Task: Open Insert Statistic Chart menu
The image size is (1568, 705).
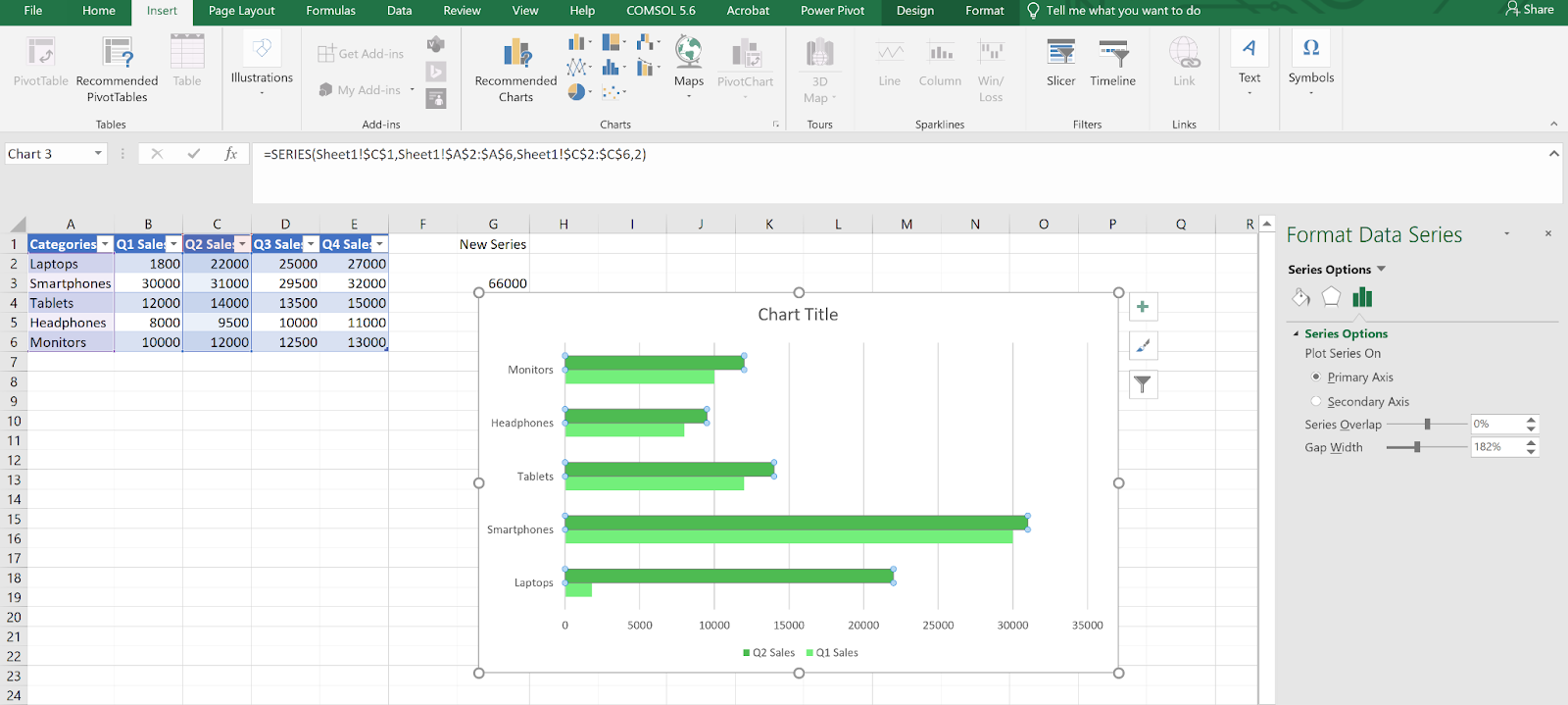Action: (613, 68)
